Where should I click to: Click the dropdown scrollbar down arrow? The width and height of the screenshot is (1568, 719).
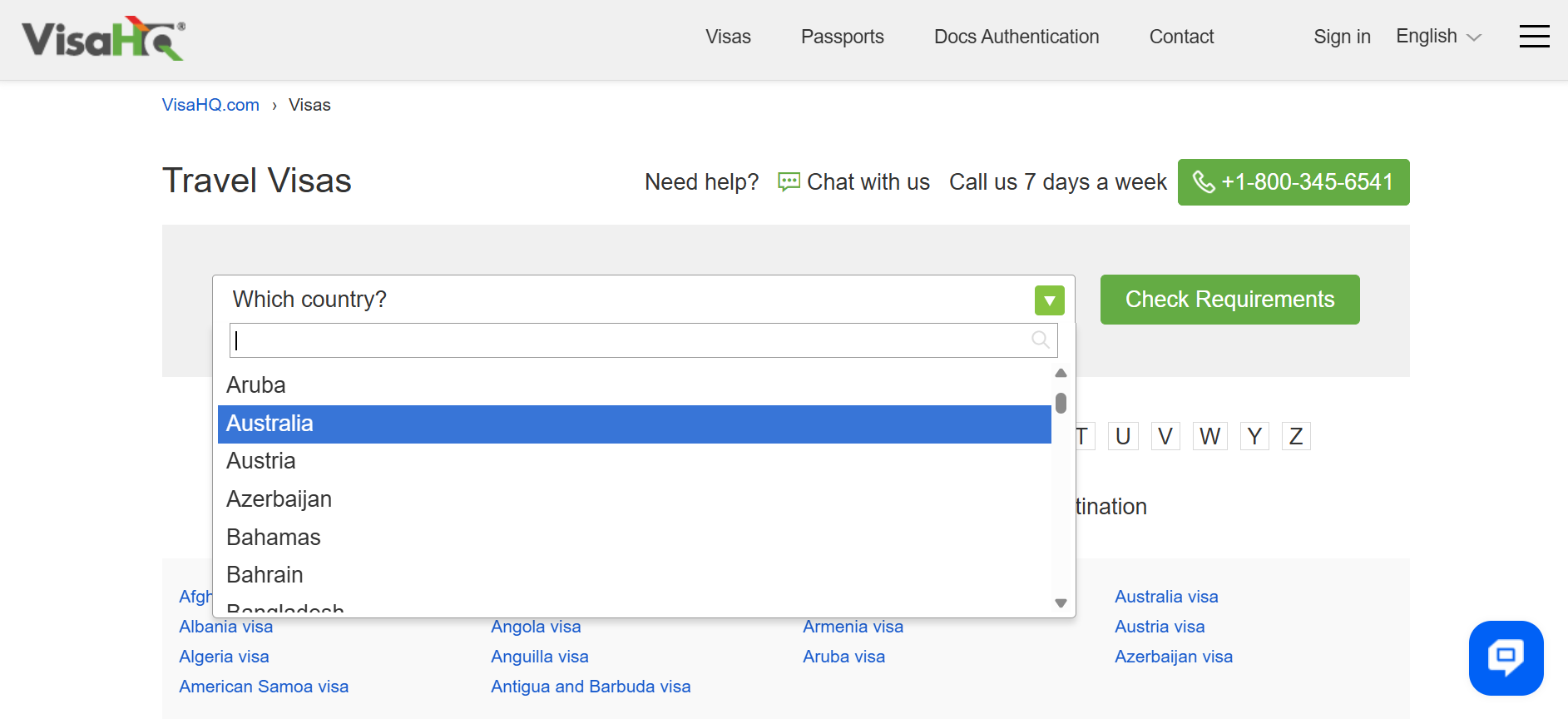(x=1061, y=603)
